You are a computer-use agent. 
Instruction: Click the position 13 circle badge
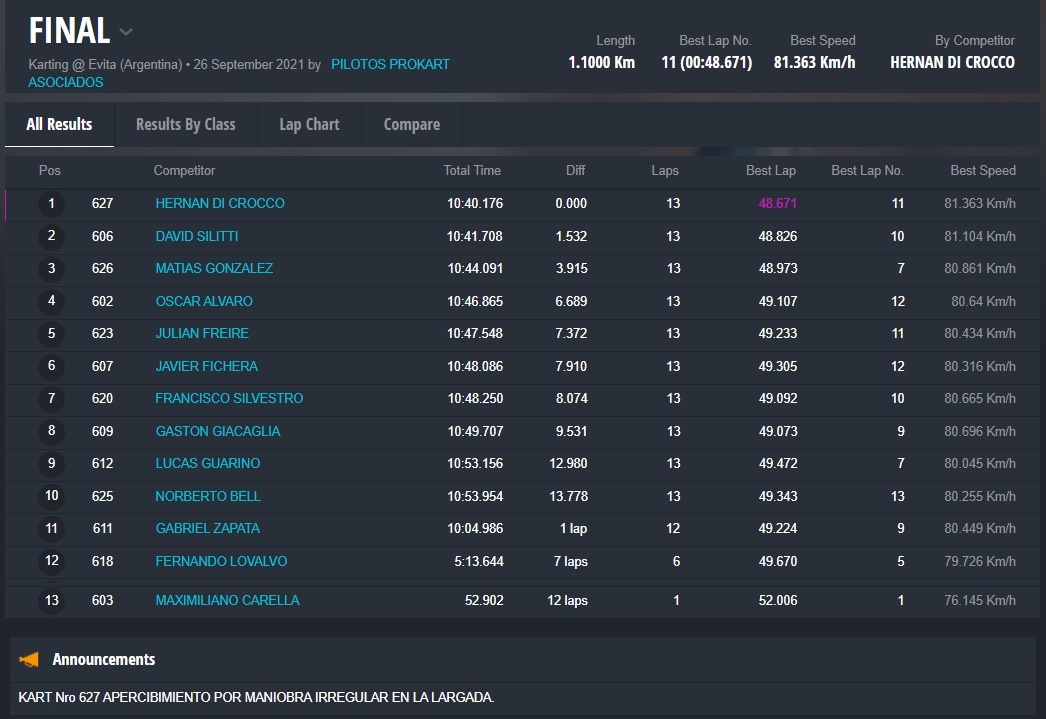(x=51, y=601)
